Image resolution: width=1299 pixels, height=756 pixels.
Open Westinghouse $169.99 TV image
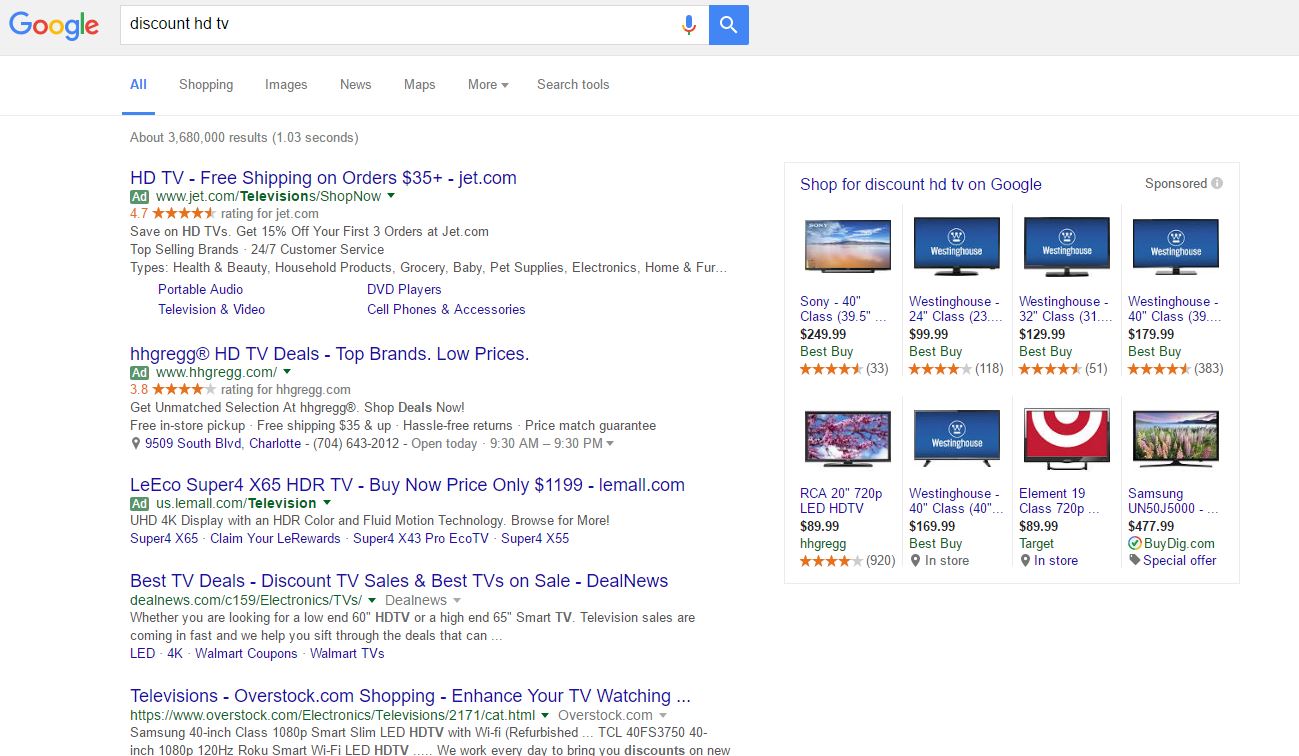click(957, 438)
